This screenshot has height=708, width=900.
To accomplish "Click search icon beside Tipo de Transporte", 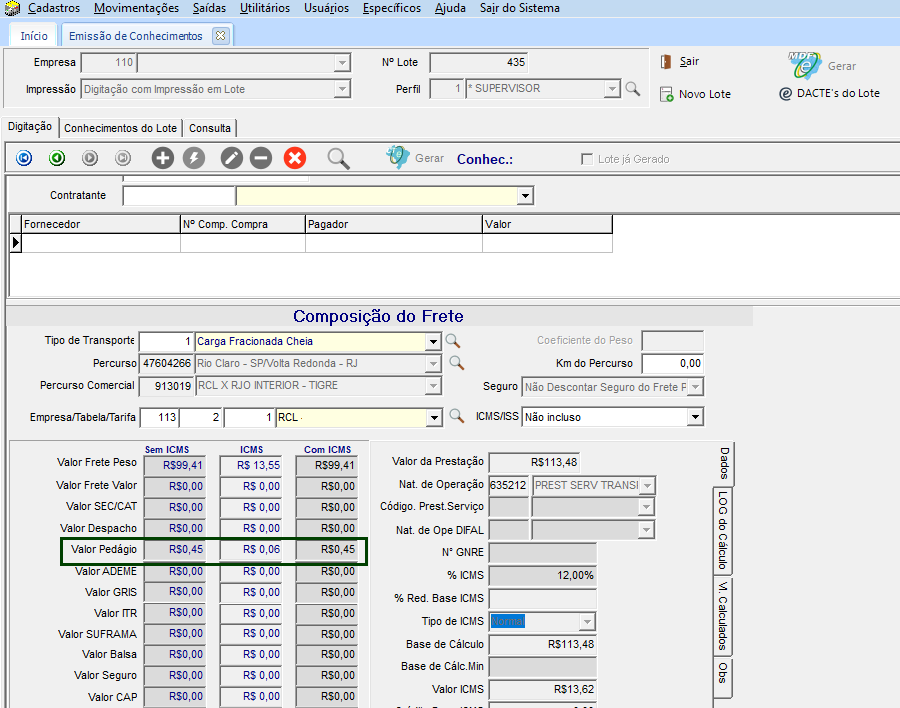I will click(454, 341).
